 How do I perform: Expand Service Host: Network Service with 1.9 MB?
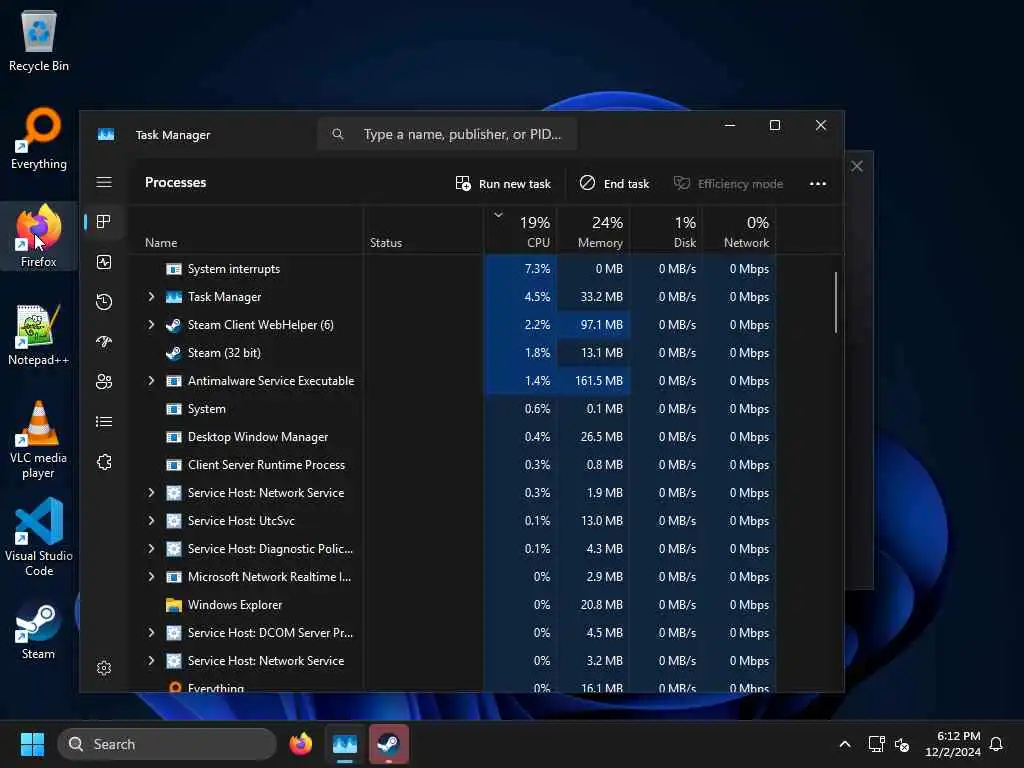(x=151, y=492)
